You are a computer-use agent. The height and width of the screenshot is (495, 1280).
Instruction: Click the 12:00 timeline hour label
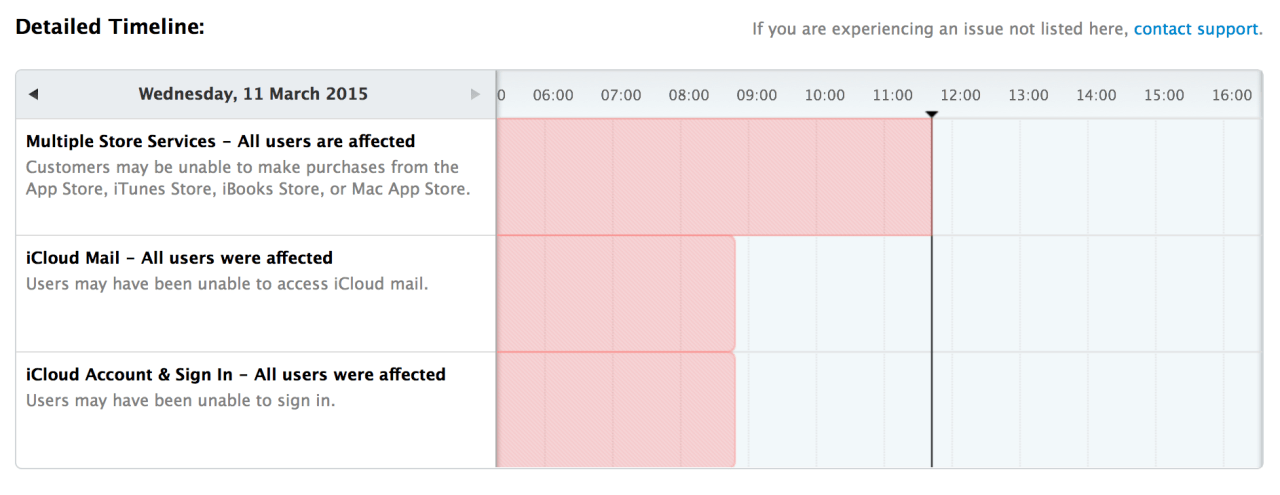pyautogui.click(x=960, y=95)
